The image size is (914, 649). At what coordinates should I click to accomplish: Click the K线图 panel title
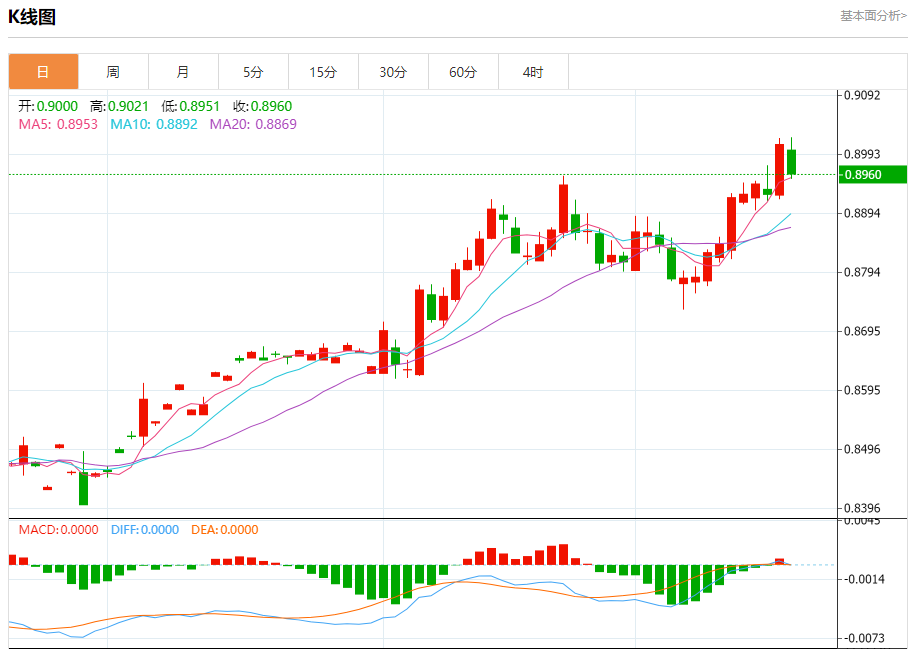pos(32,17)
